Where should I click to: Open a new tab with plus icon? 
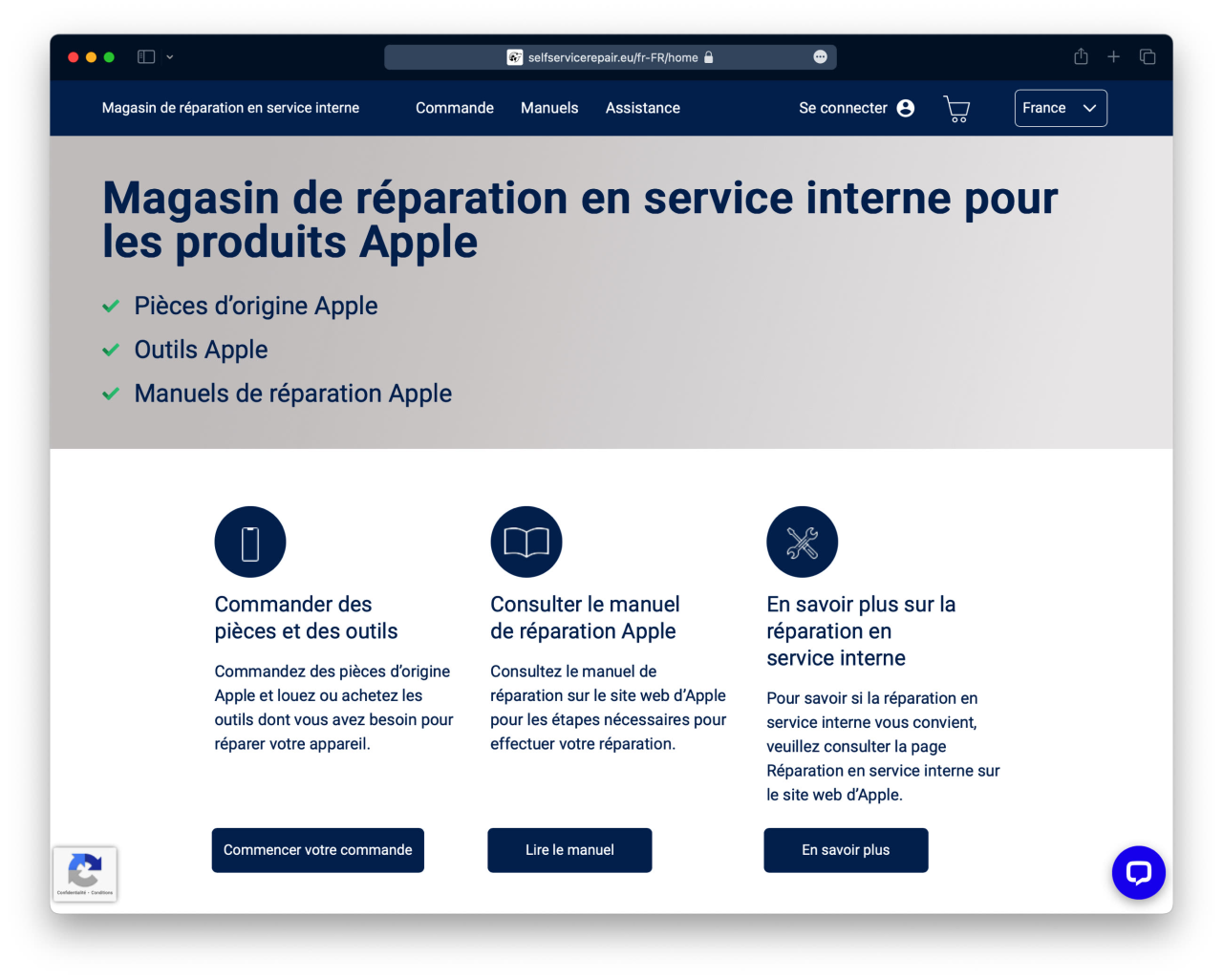click(1113, 57)
